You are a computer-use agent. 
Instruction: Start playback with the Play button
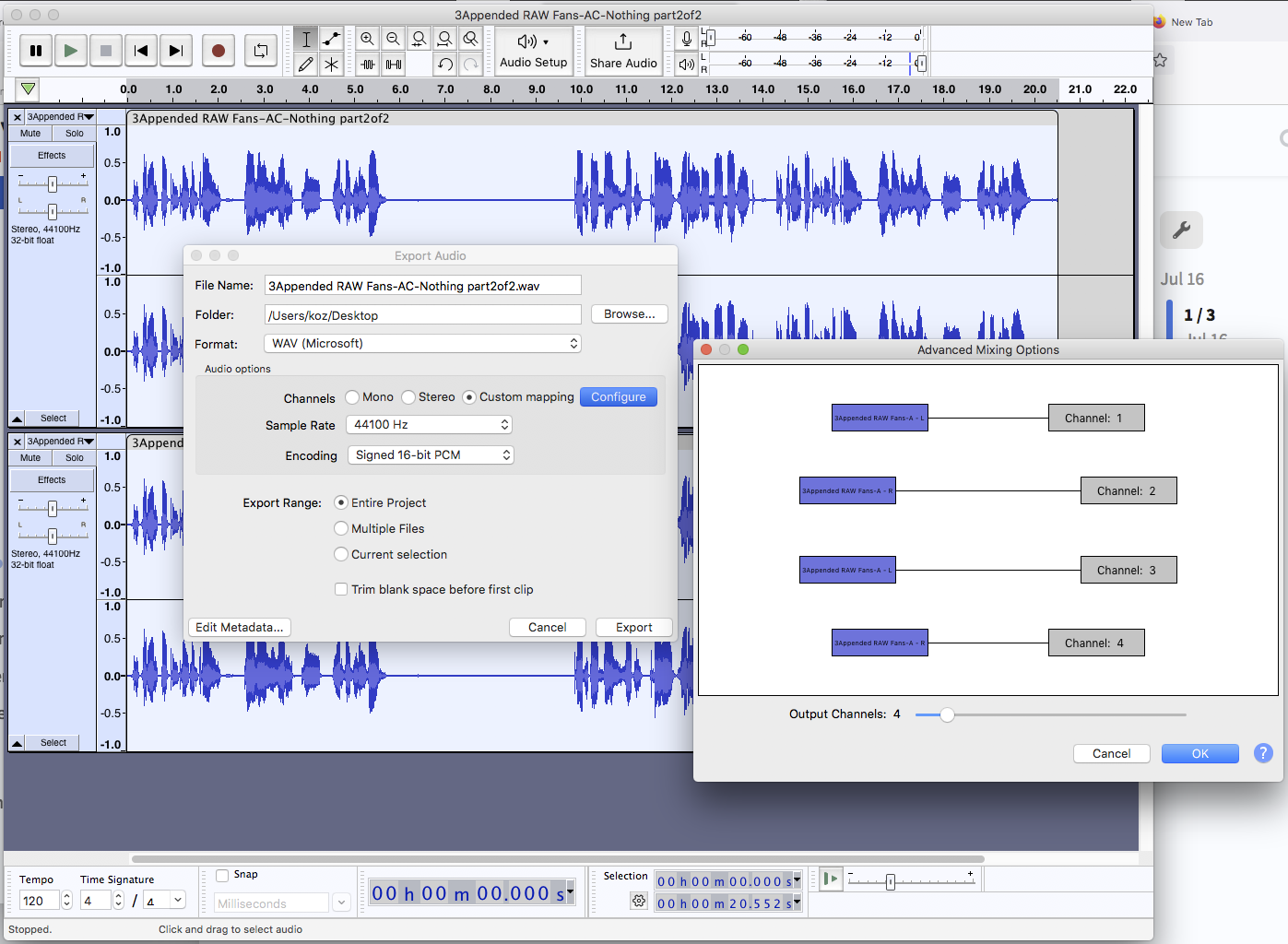71,51
